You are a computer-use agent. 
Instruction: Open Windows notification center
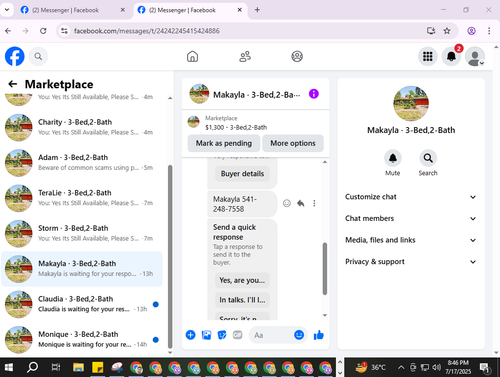point(484,367)
